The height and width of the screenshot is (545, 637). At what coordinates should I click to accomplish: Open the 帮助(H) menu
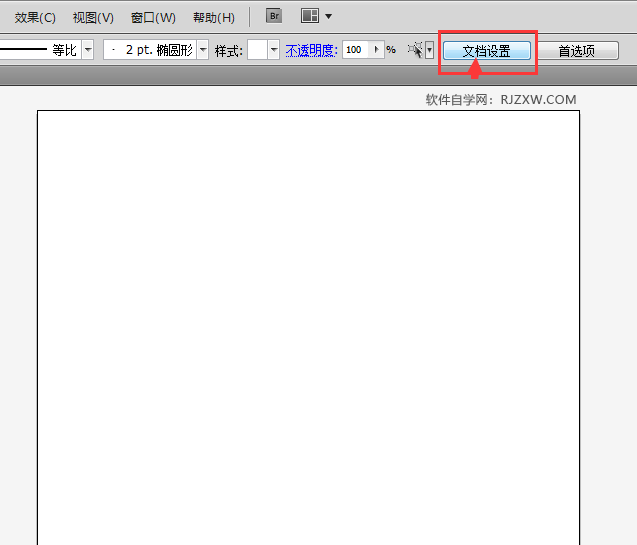coord(214,17)
